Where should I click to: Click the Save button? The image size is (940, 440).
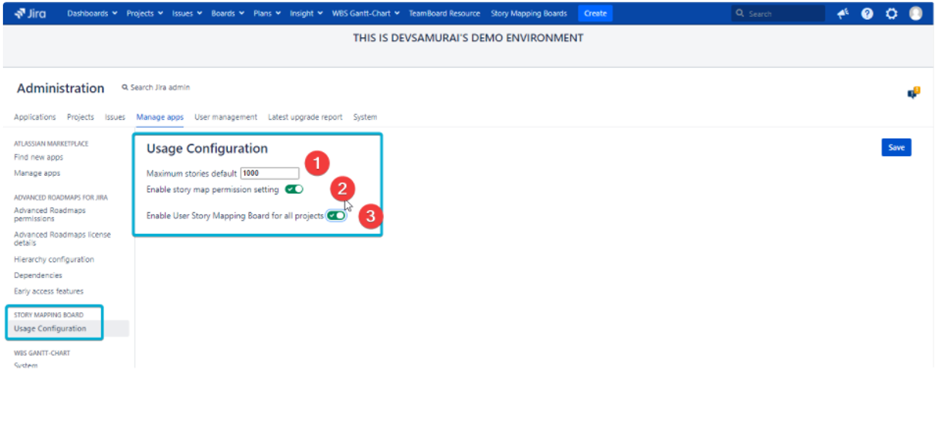coord(896,147)
